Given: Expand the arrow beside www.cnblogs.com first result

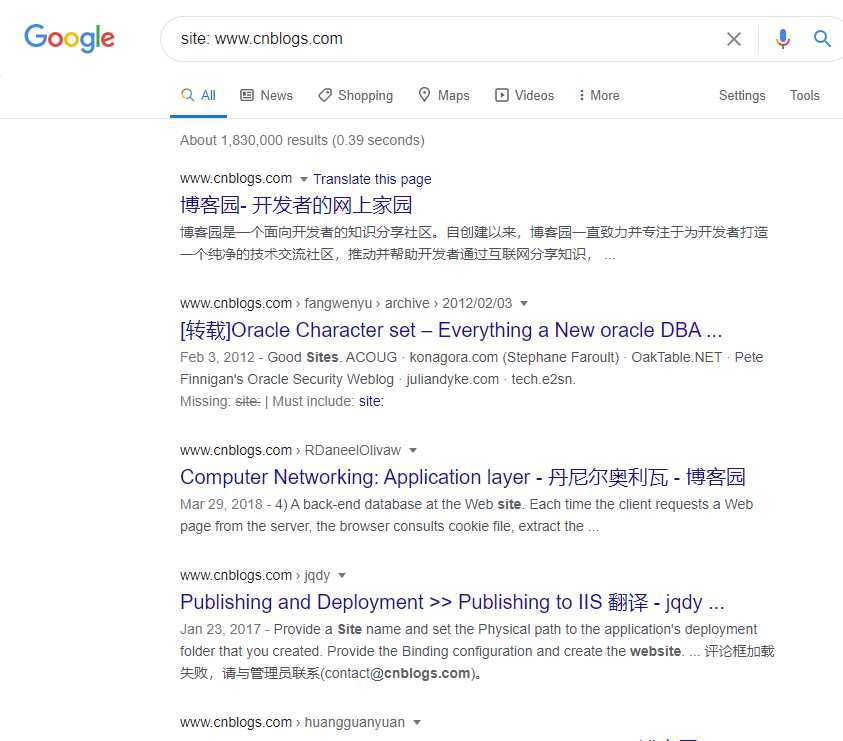Looking at the screenshot, I should click(x=303, y=179).
